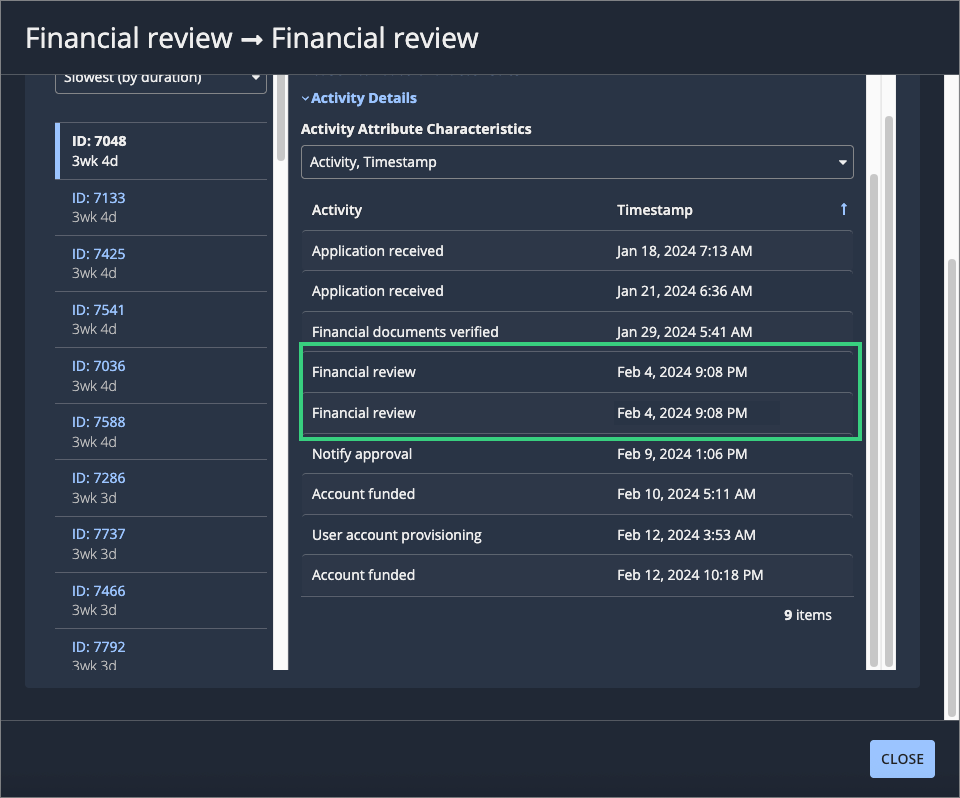
Task: Click timestamp Feb 12, 2024 3:53 AM
Action: [686, 535]
